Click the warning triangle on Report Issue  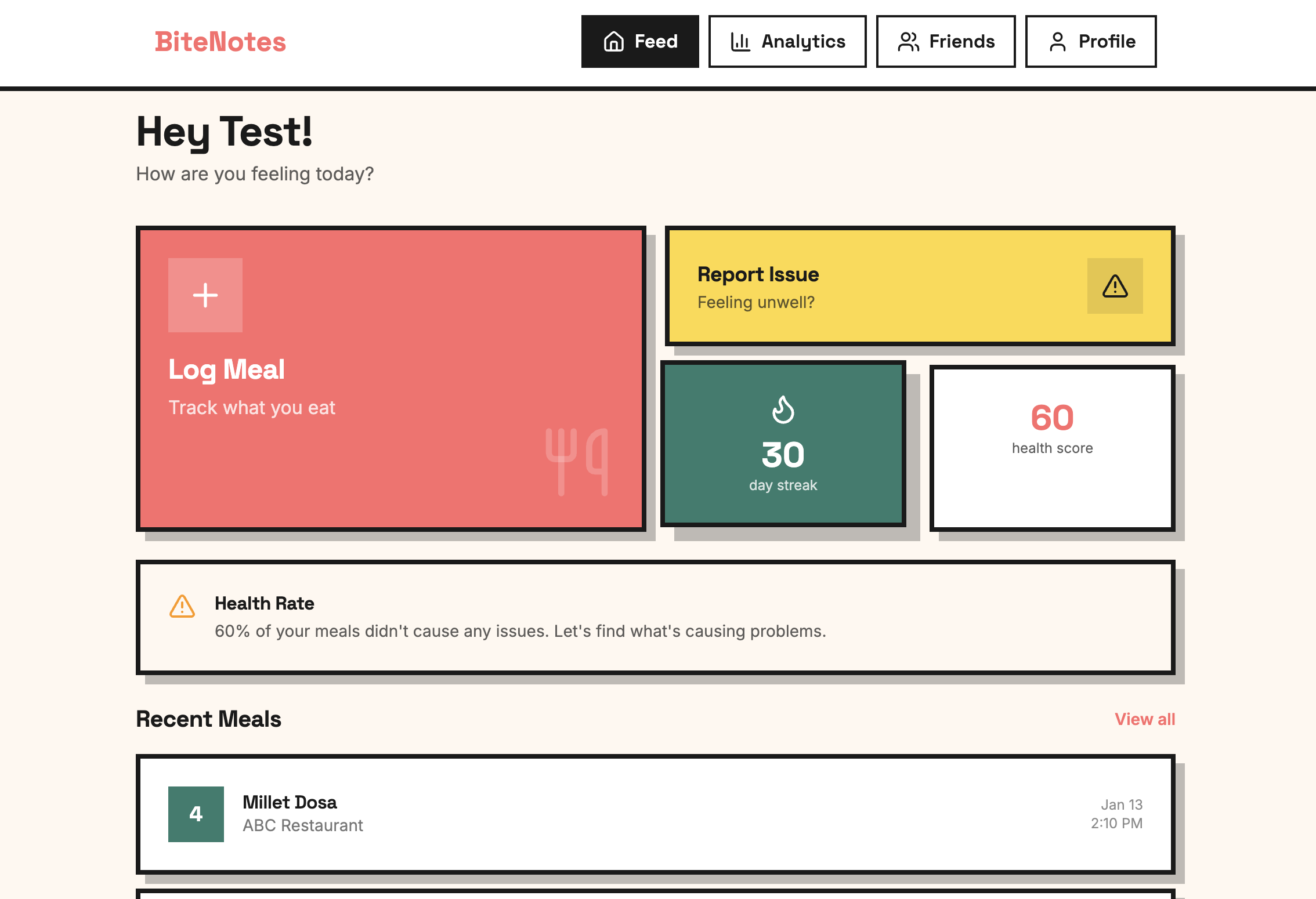(1115, 286)
